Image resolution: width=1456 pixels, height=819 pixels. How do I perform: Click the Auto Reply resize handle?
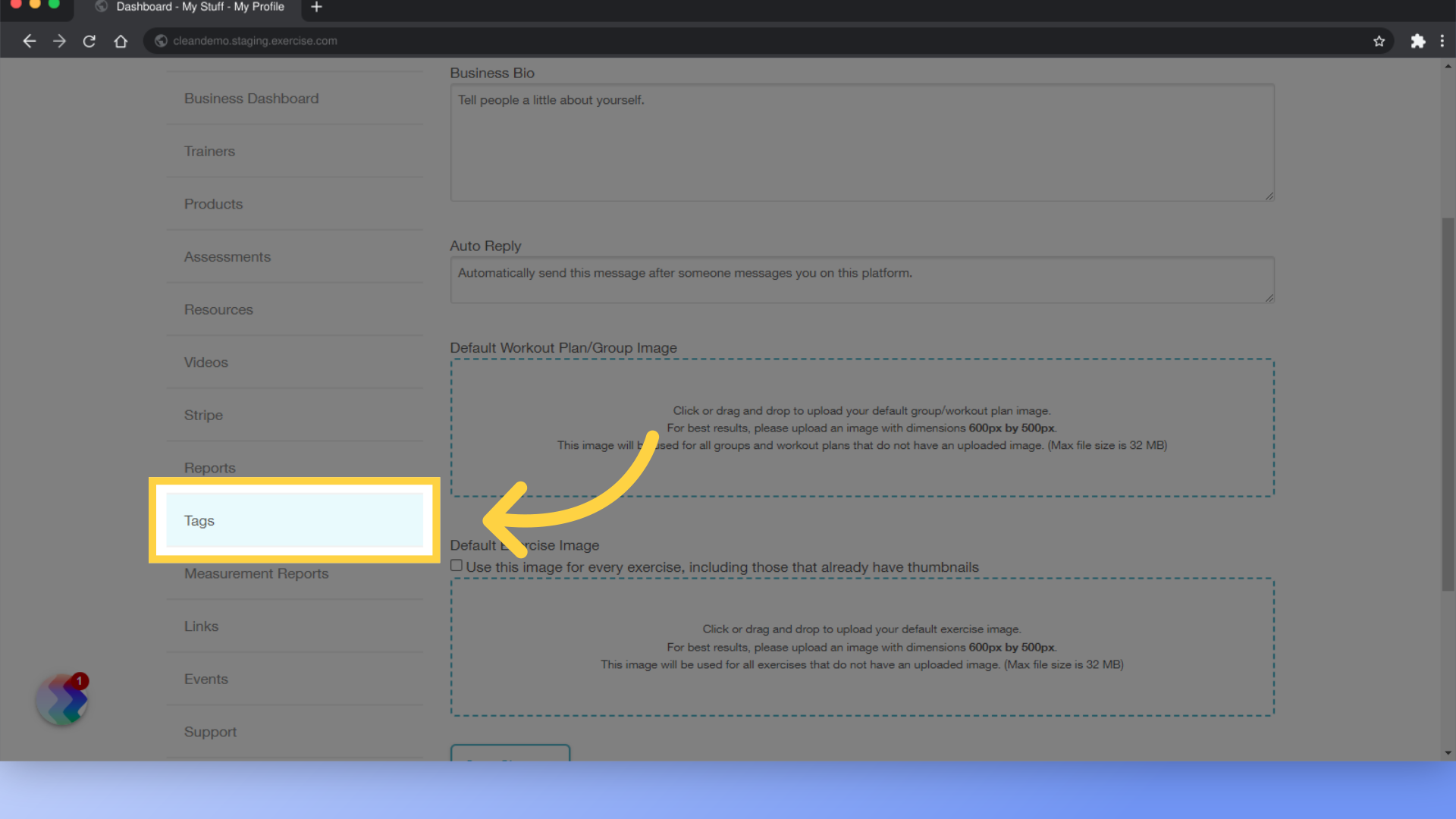pos(1269,297)
